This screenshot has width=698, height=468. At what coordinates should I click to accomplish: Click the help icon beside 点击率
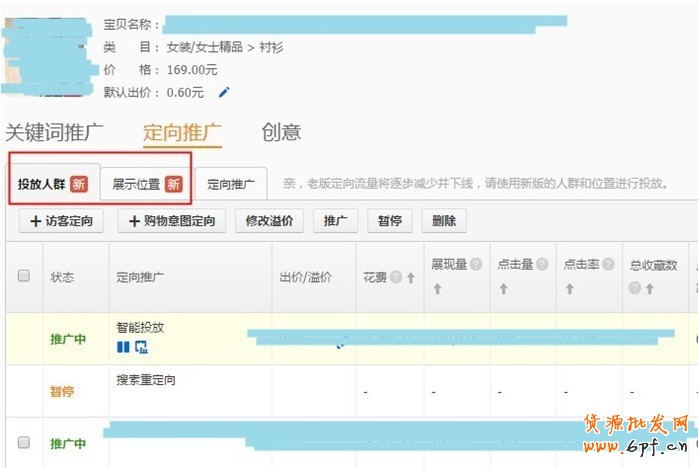[609, 265]
